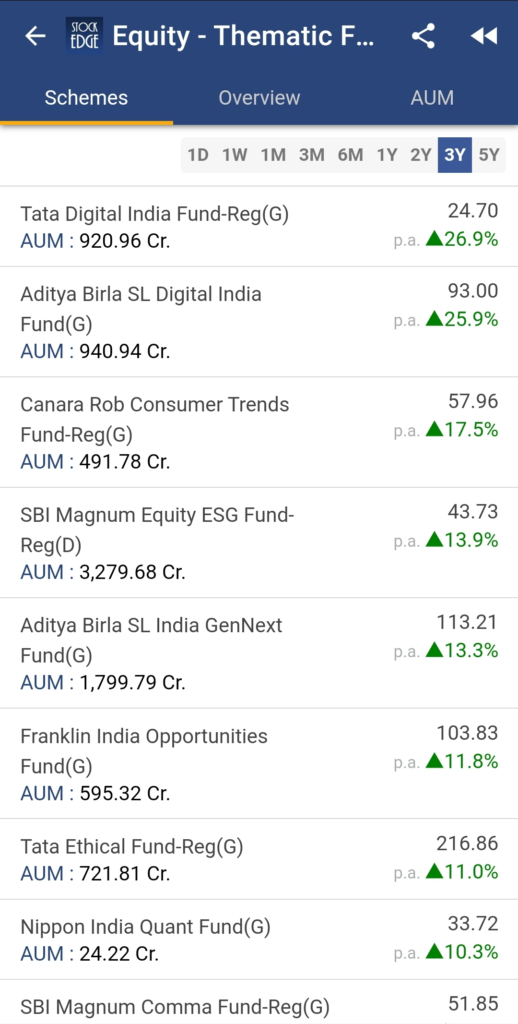Open Tata Digital India Fund-Reg(G)
Screen dimensions: 518x1024
[259, 227]
